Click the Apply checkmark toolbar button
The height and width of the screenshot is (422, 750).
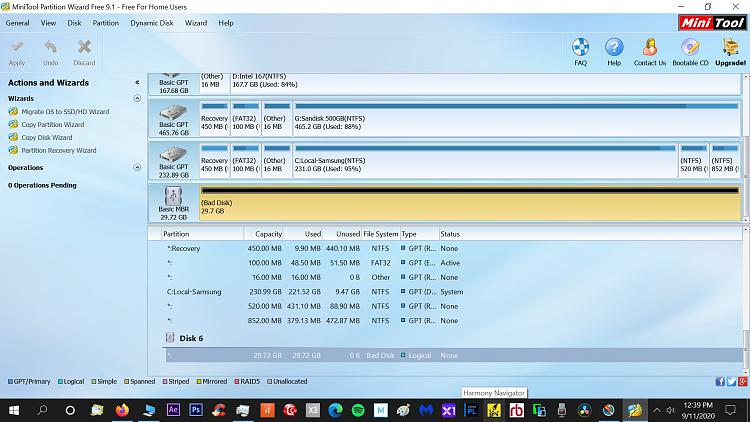pyautogui.click(x=17, y=53)
